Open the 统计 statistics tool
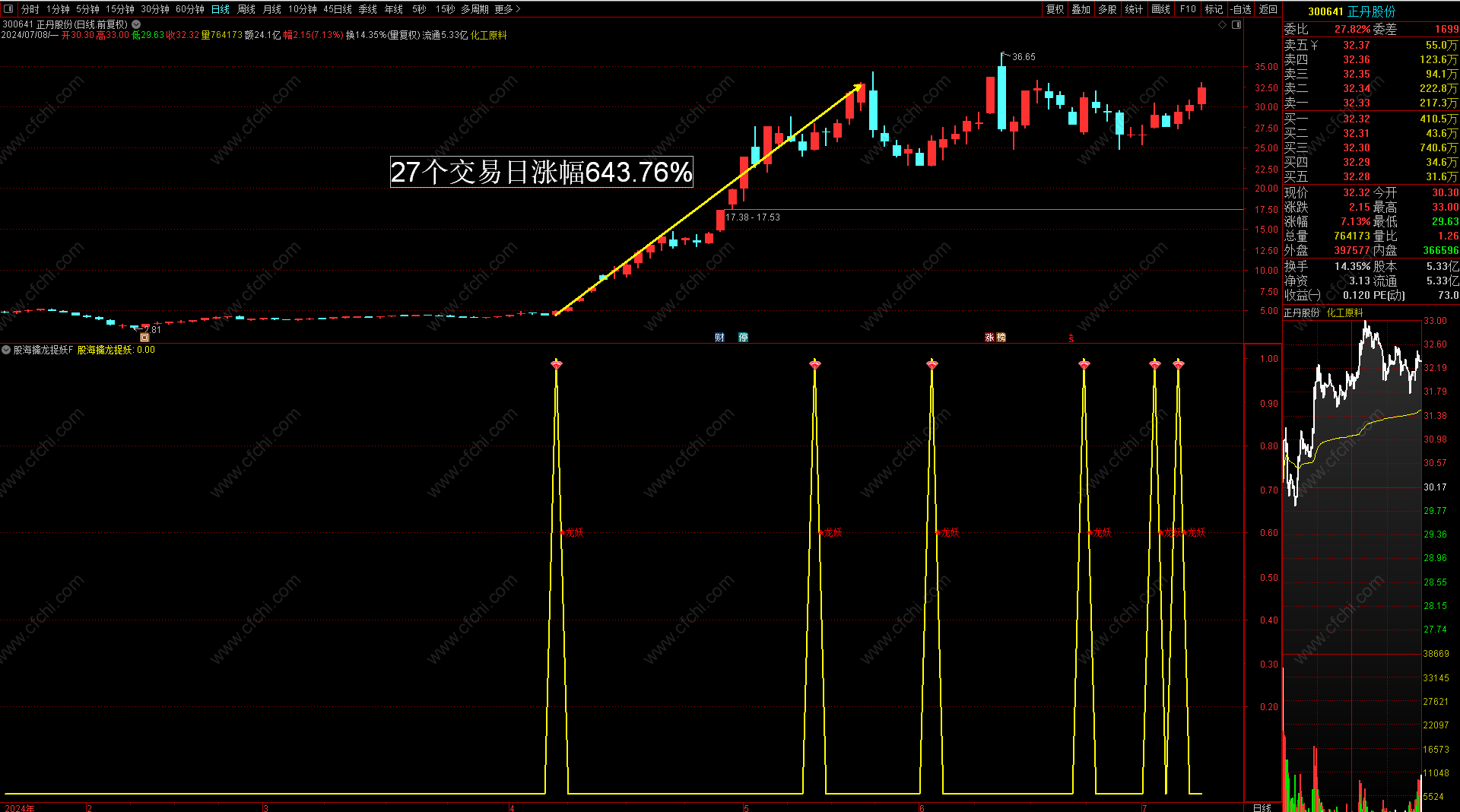1460x812 pixels. 1135,9
